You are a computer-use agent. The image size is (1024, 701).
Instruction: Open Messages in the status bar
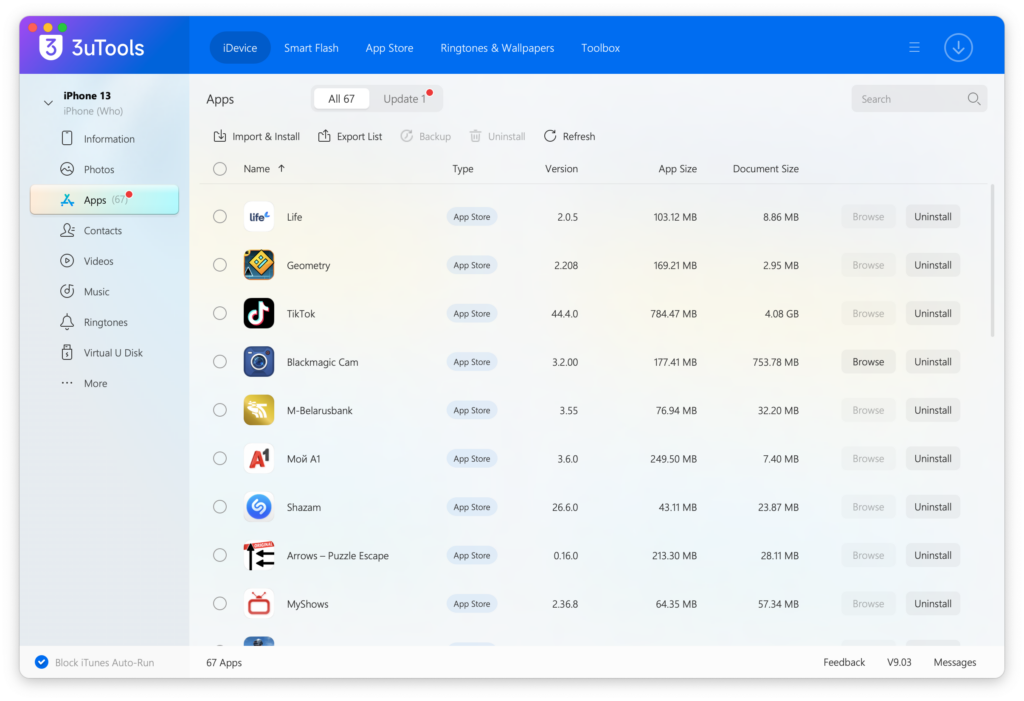point(955,662)
